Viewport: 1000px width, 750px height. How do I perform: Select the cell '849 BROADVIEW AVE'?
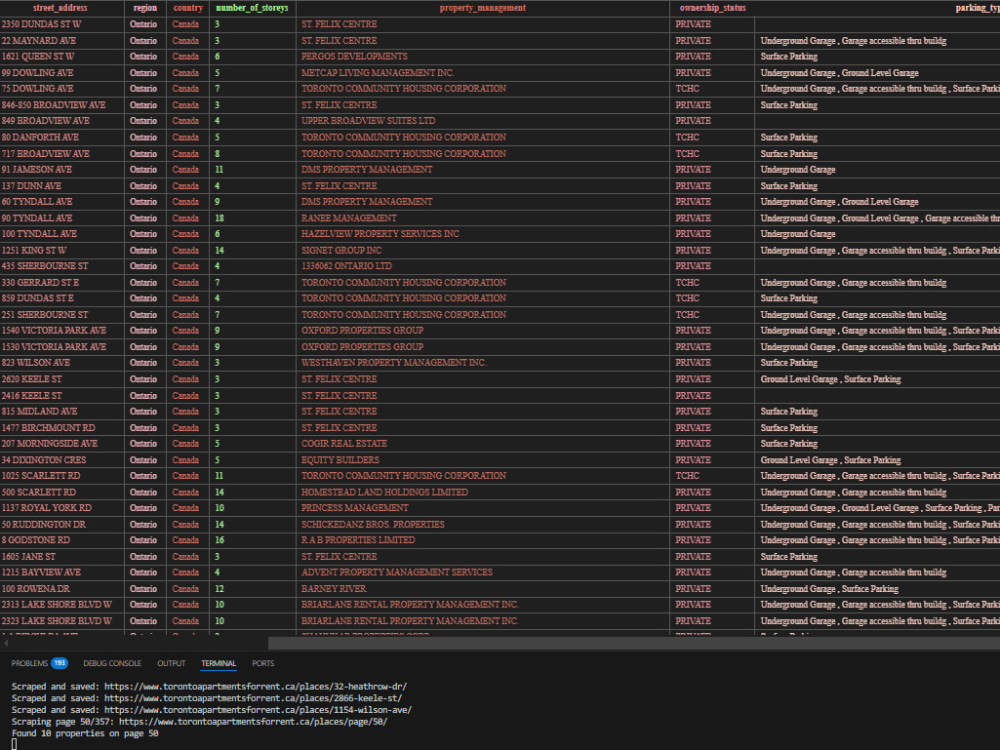pos(62,121)
